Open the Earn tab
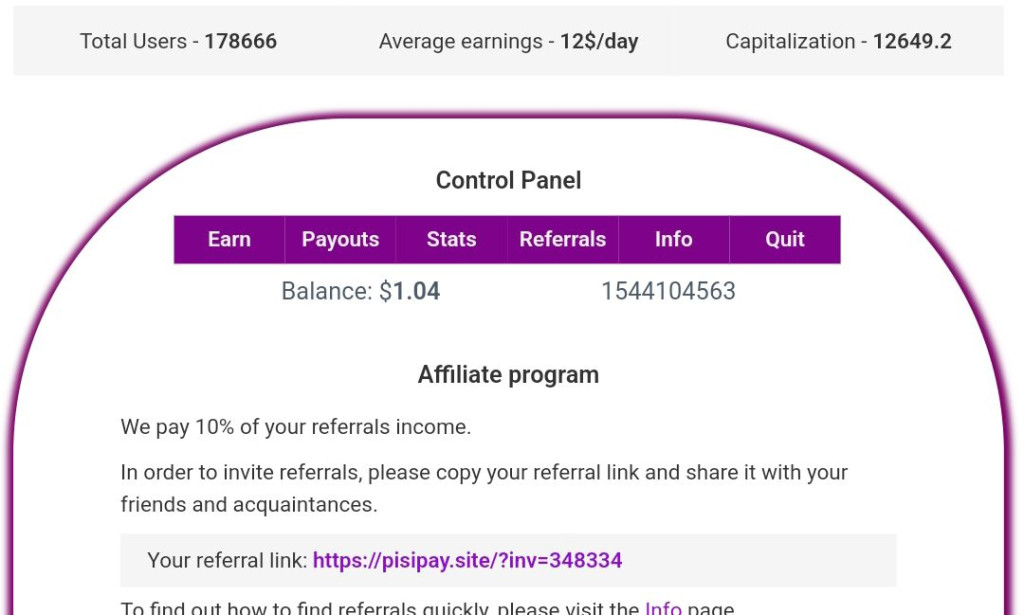 click(229, 239)
